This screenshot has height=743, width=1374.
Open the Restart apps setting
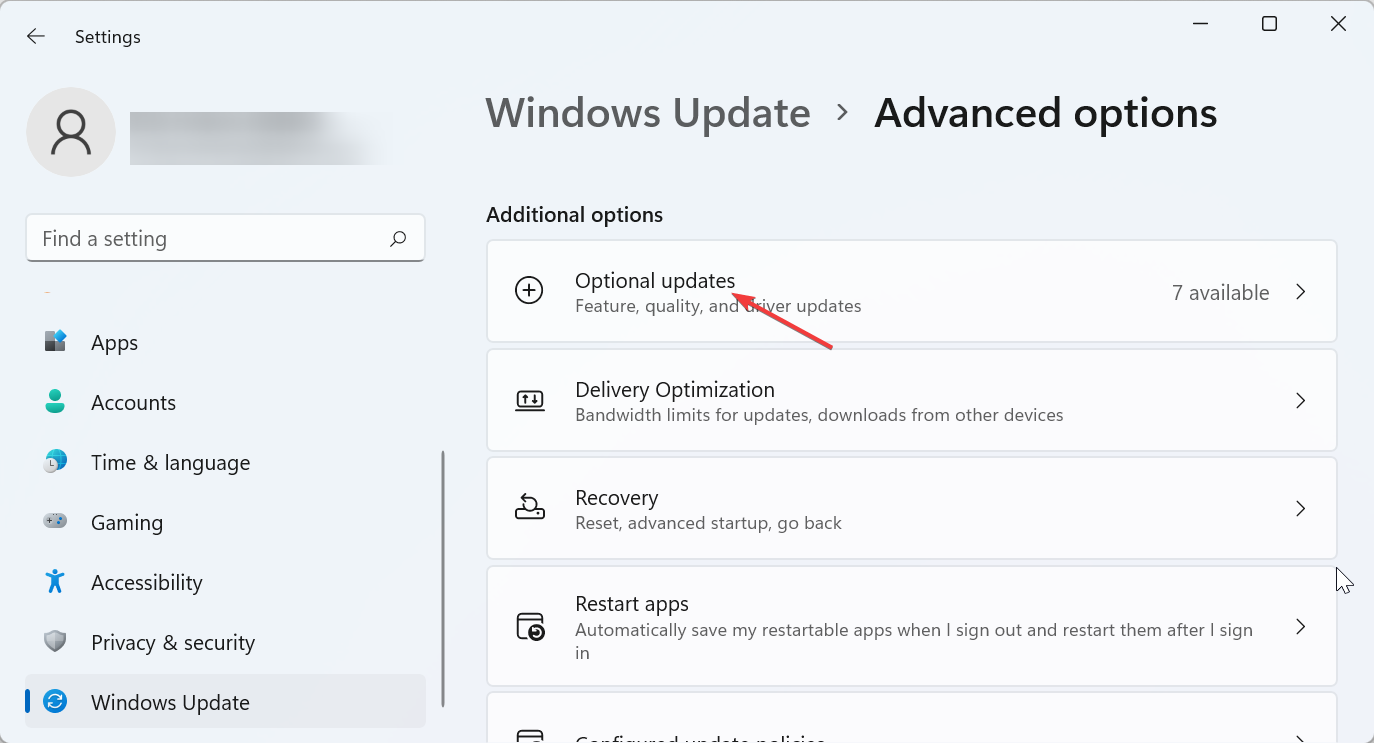click(911, 627)
